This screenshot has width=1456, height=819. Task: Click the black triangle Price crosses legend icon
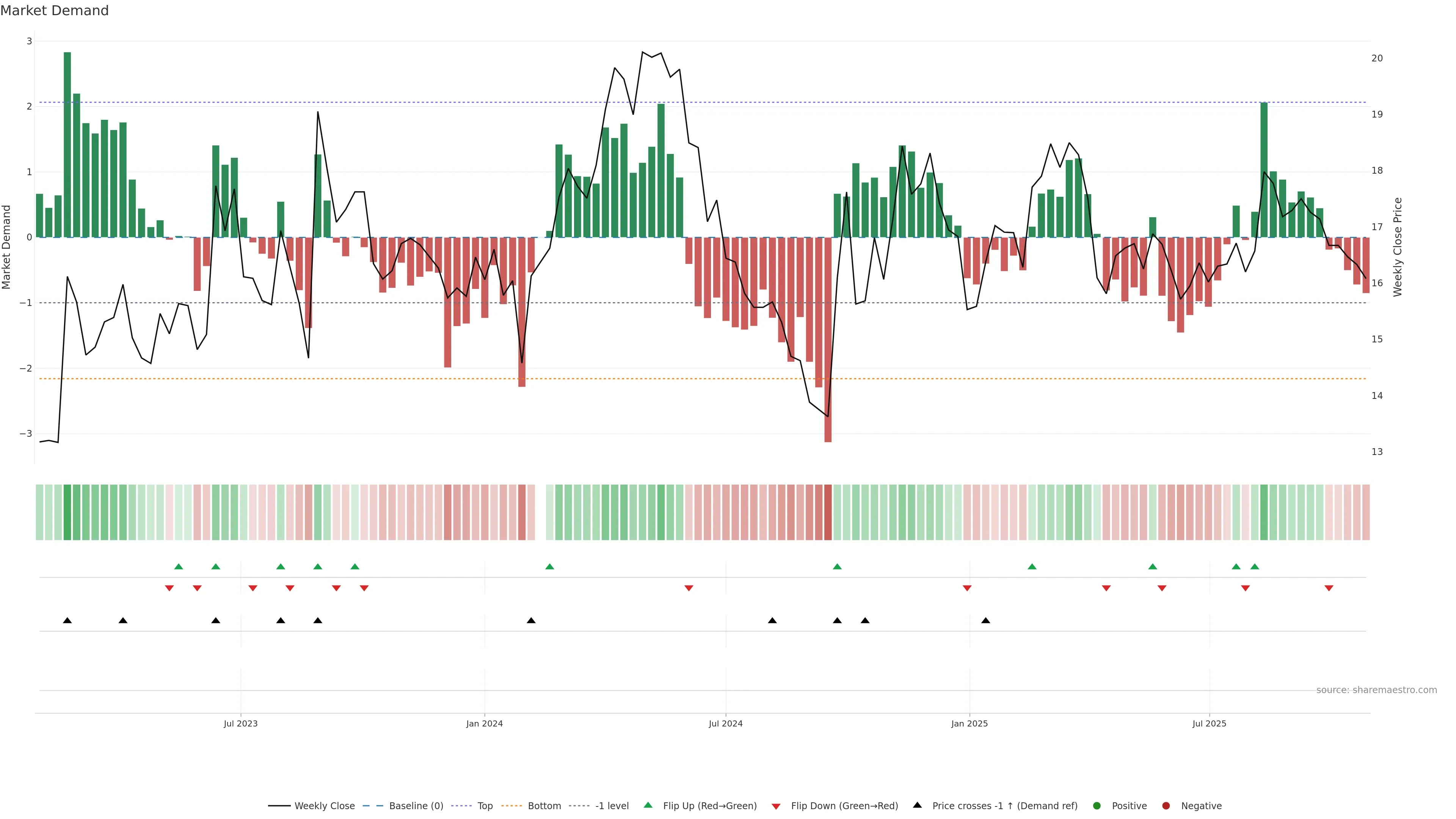pyautogui.click(x=917, y=805)
